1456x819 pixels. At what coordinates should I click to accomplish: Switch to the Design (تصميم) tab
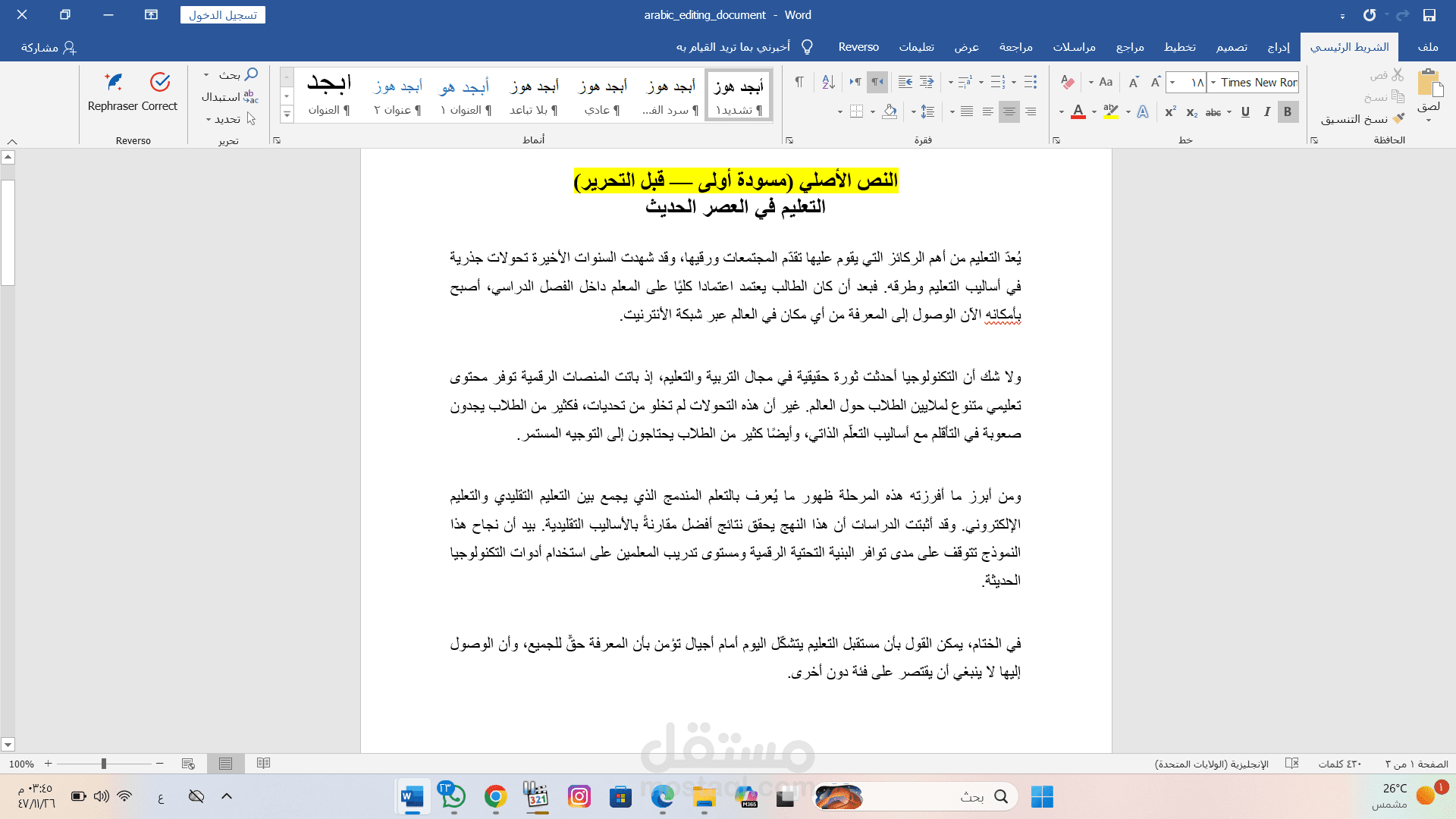(x=1232, y=47)
